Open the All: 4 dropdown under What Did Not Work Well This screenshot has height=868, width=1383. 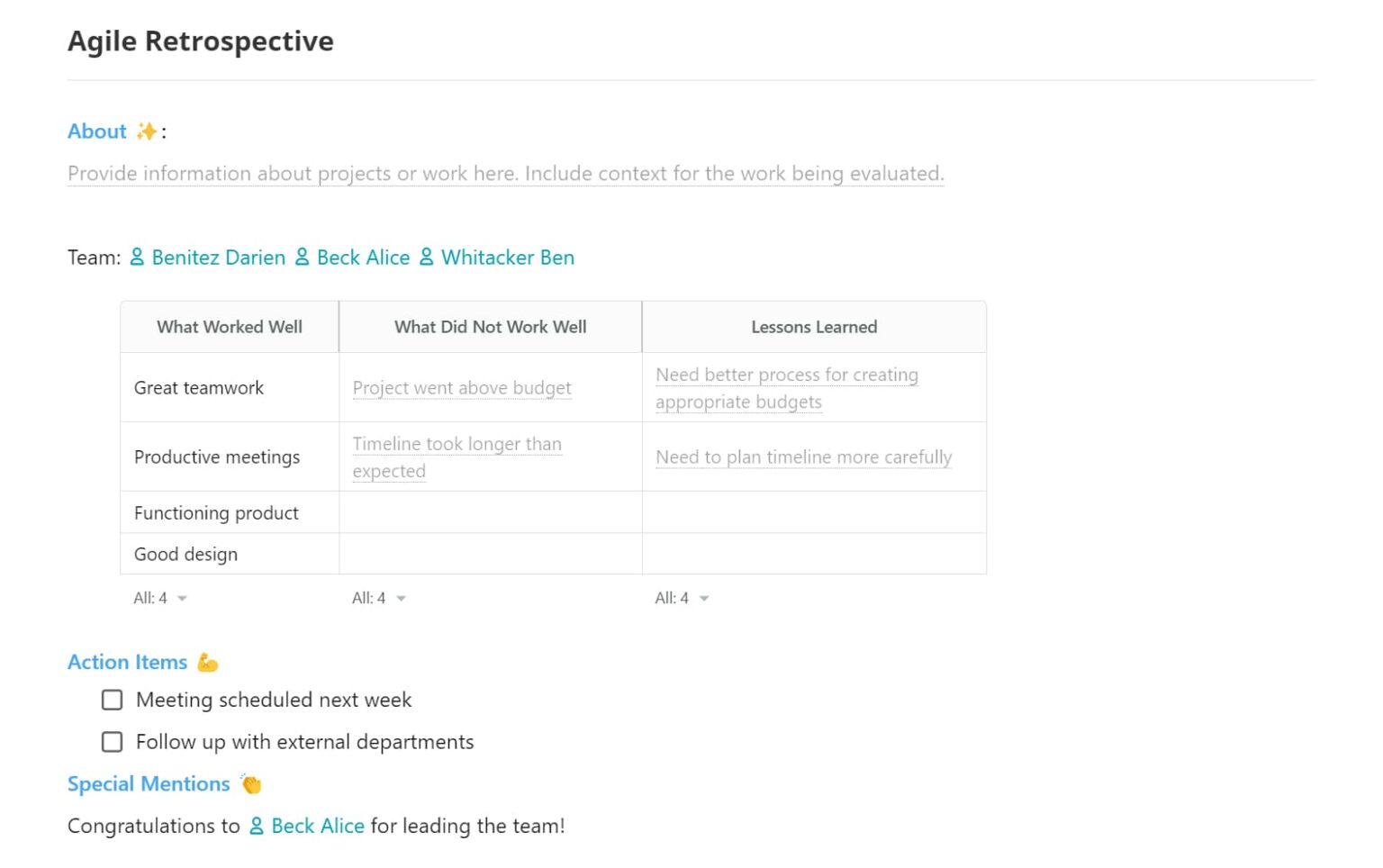378,598
